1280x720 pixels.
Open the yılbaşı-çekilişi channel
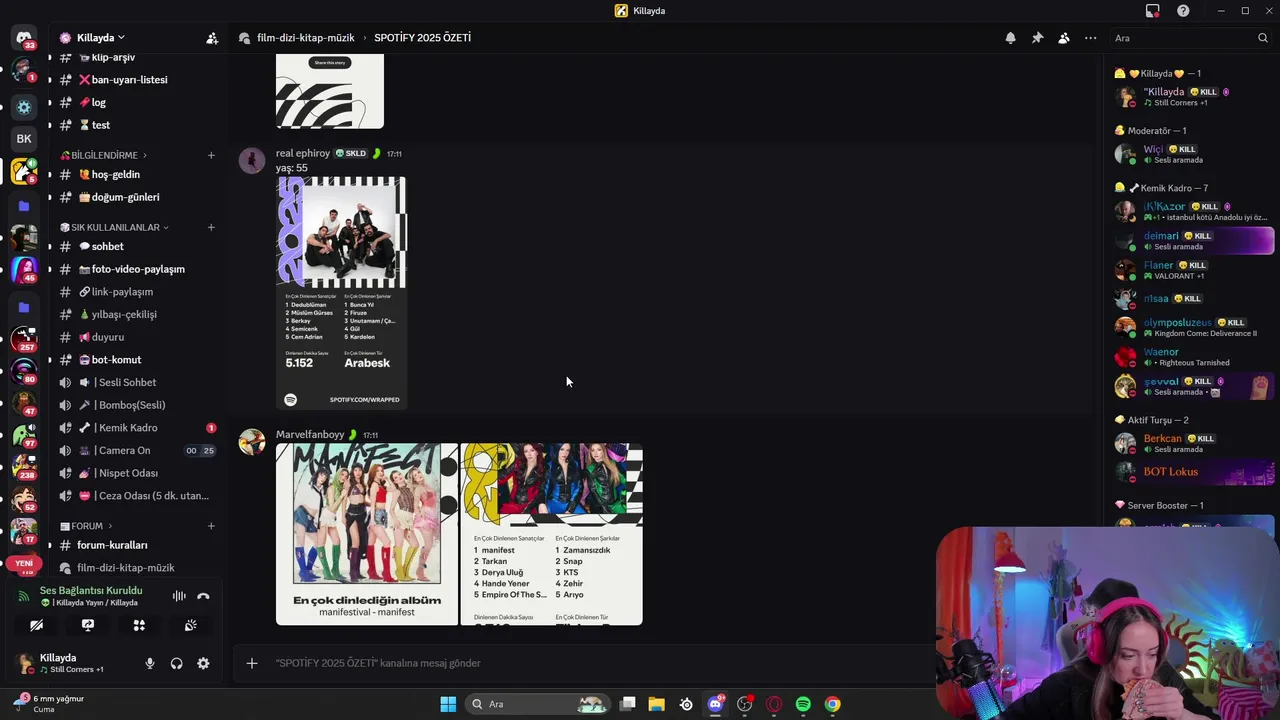tap(137, 314)
